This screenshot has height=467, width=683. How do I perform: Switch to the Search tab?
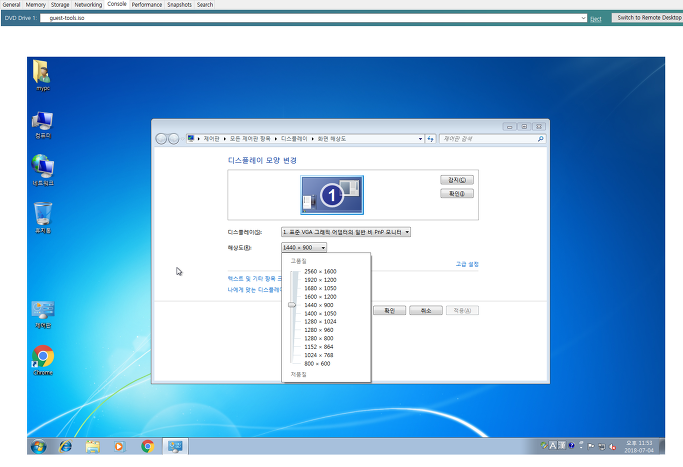[x=205, y=5]
